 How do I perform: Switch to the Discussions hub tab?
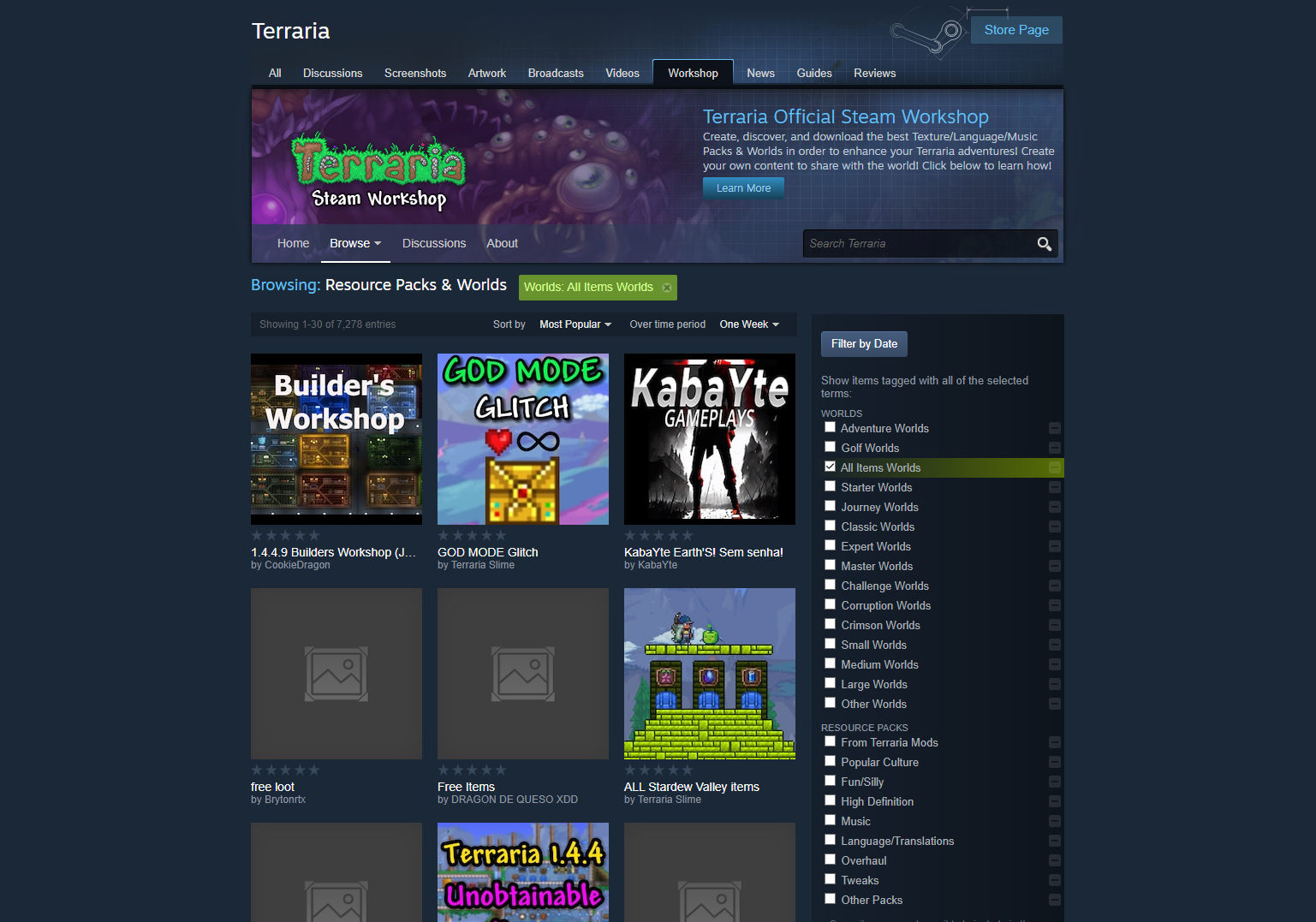[x=332, y=74]
